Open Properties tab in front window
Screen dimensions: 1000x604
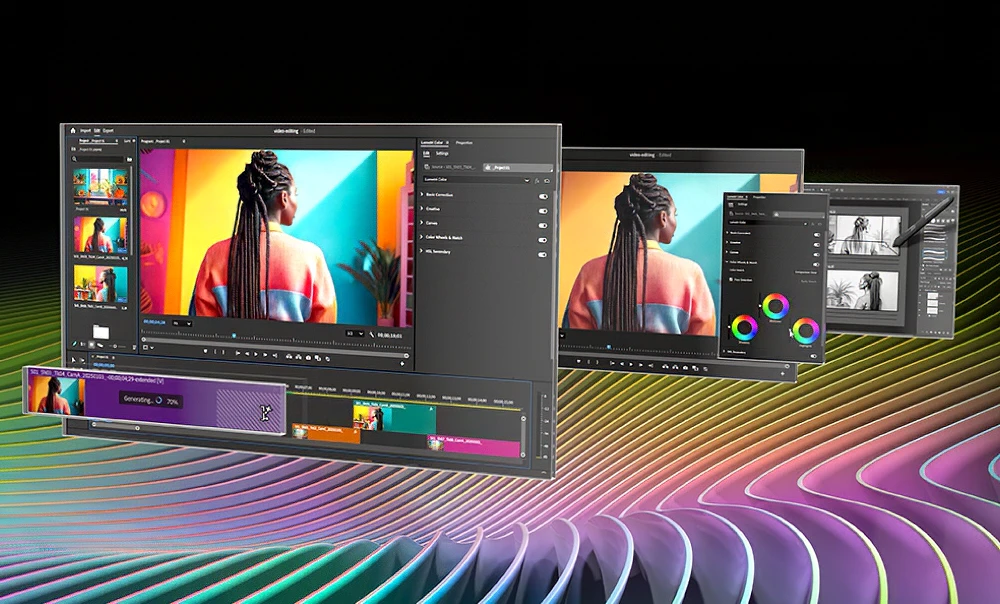point(464,143)
